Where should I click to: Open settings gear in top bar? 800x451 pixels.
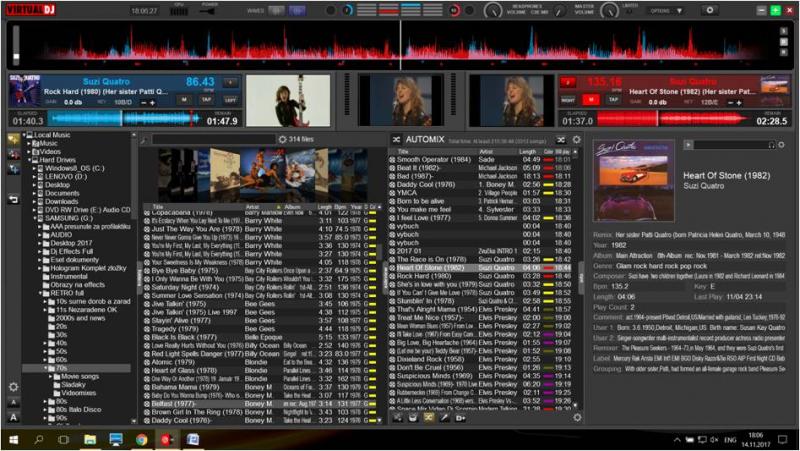(x=709, y=10)
